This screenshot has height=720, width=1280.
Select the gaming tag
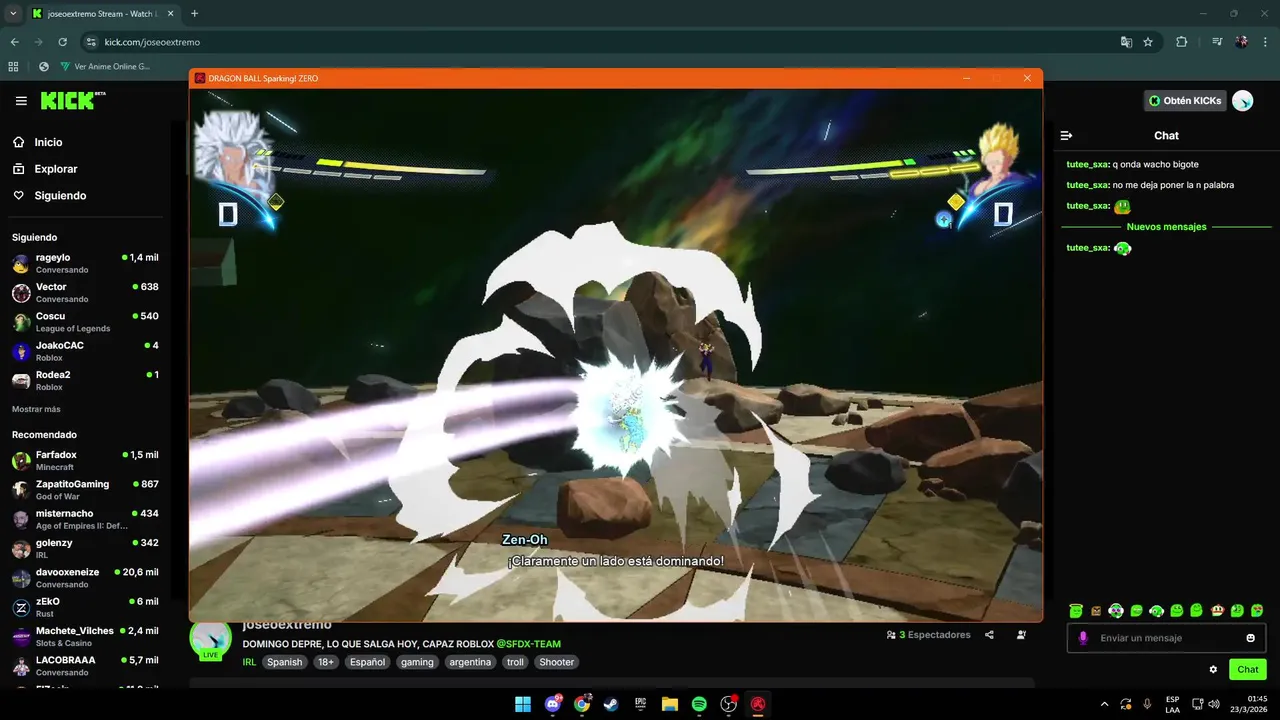[417, 662]
